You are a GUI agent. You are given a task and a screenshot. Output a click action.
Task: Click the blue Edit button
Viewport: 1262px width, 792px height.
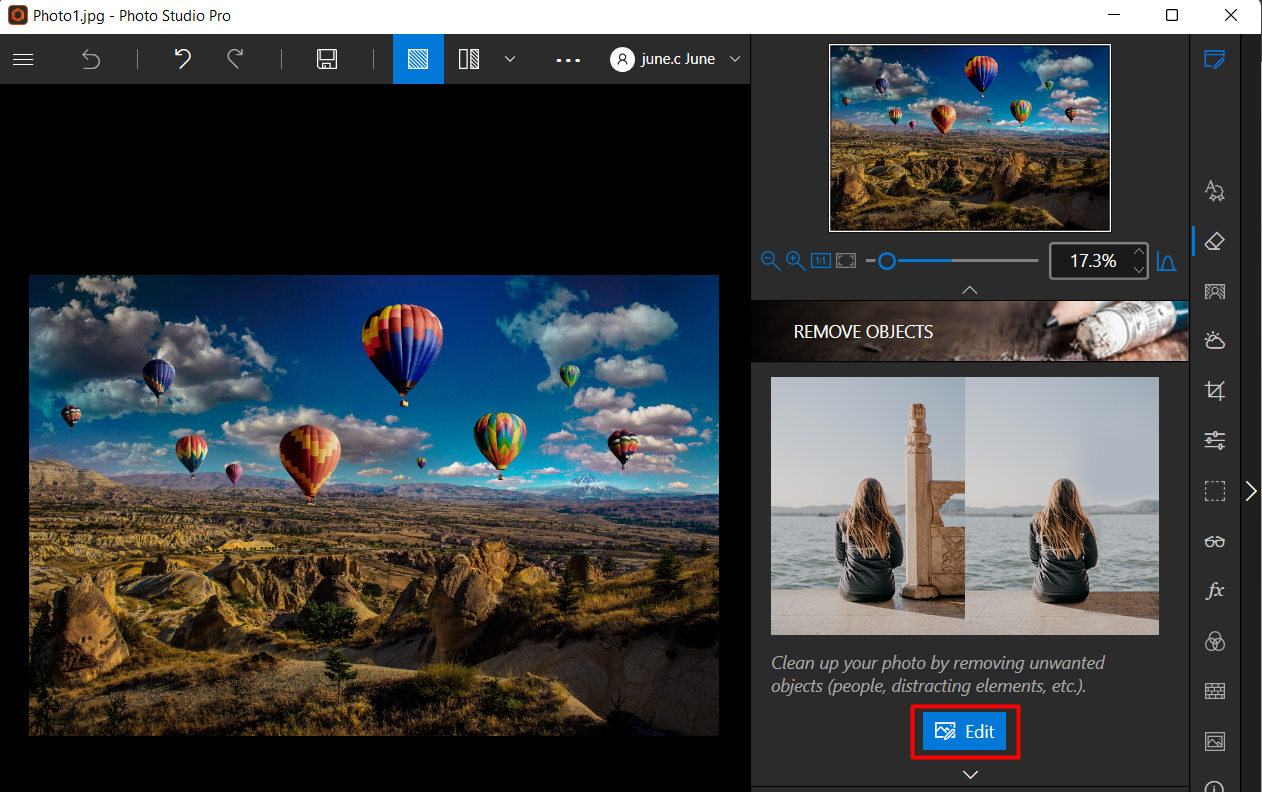964,731
